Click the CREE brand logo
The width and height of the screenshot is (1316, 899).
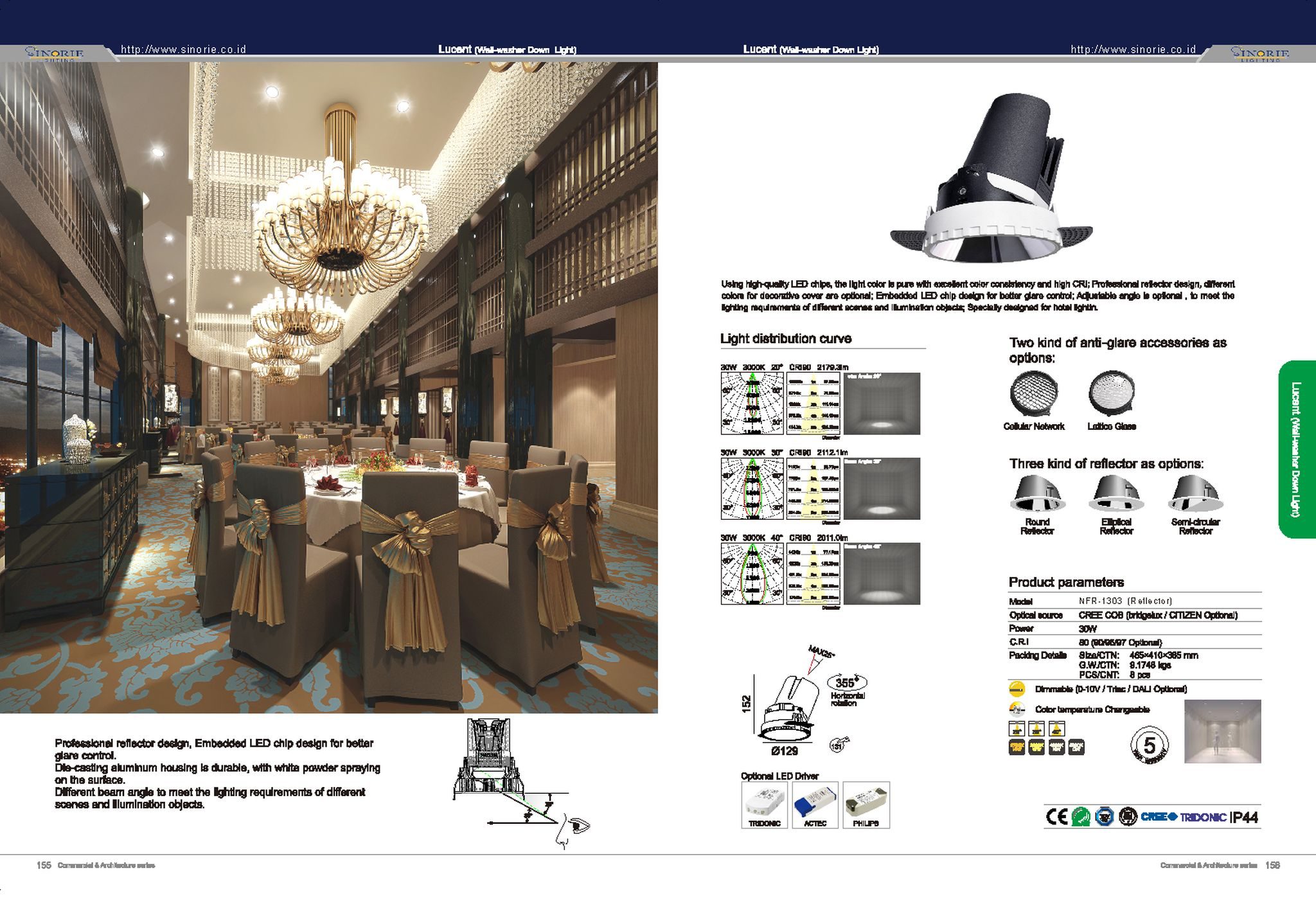tap(1159, 817)
